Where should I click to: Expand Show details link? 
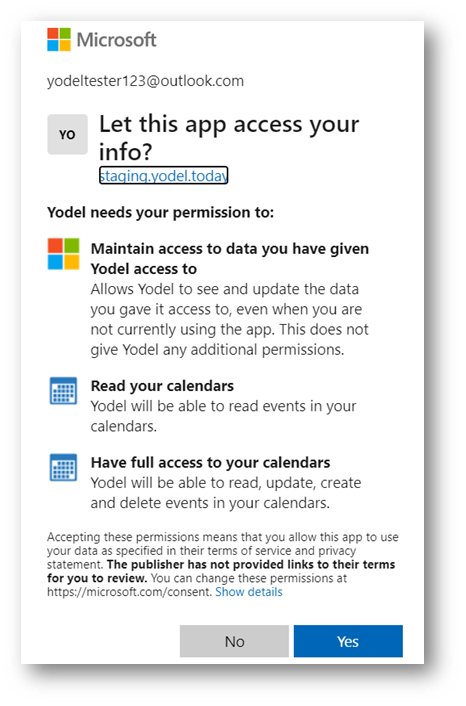[249, 592]
